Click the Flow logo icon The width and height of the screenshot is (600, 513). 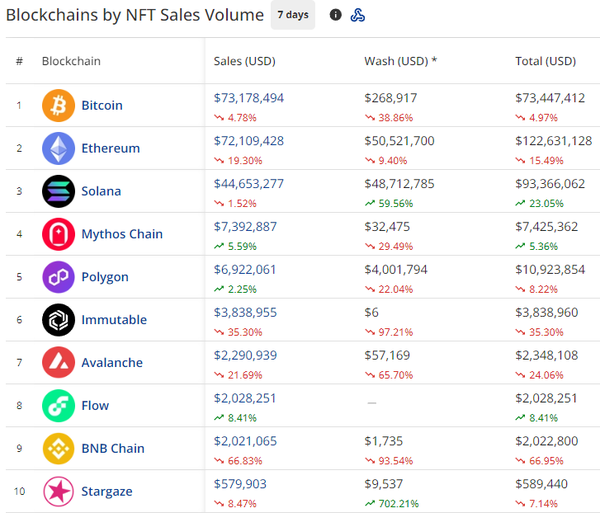(58, 405)
